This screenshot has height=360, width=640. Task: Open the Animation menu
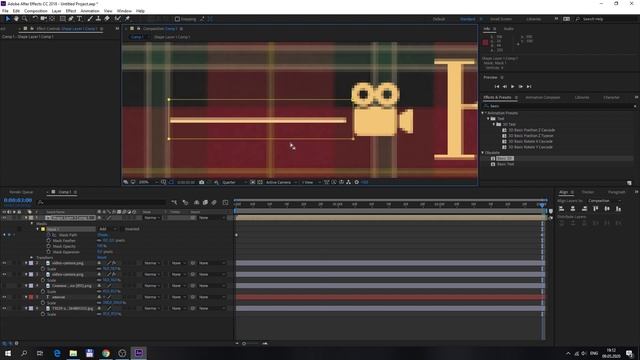pyautogui.click(x=90, y=11)
